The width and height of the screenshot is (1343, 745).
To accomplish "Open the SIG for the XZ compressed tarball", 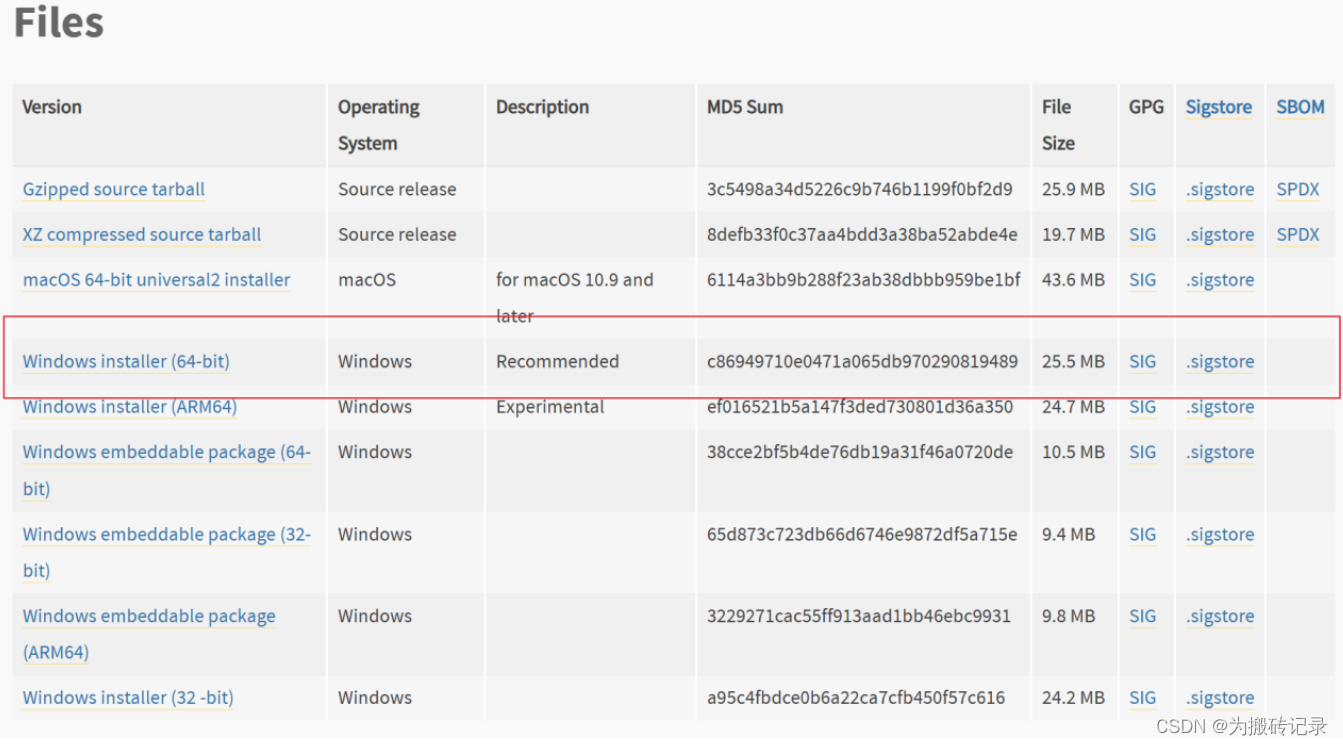I will tap(1143, 234).
